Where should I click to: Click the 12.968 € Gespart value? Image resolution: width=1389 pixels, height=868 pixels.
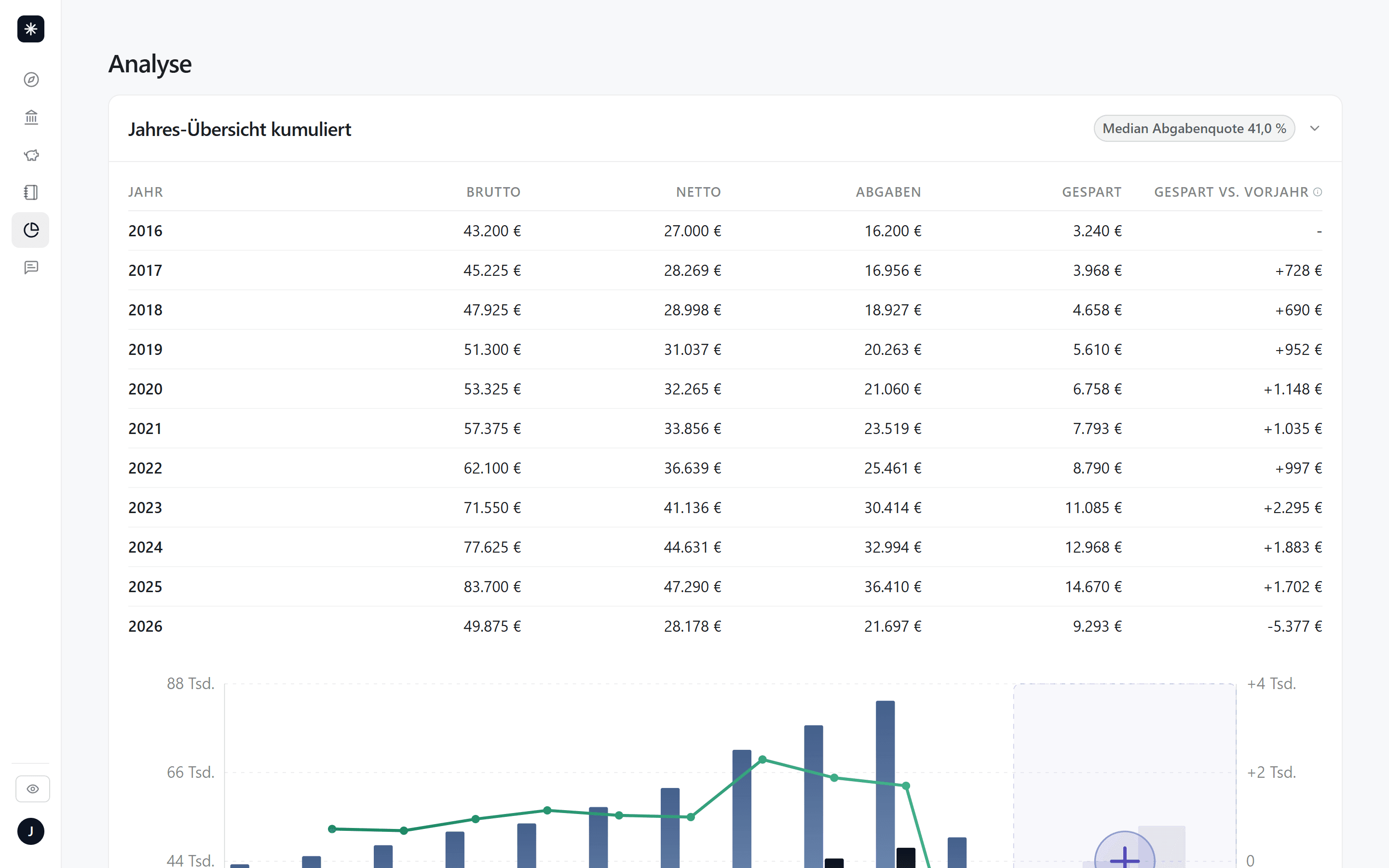click(x=1093, y=548)
